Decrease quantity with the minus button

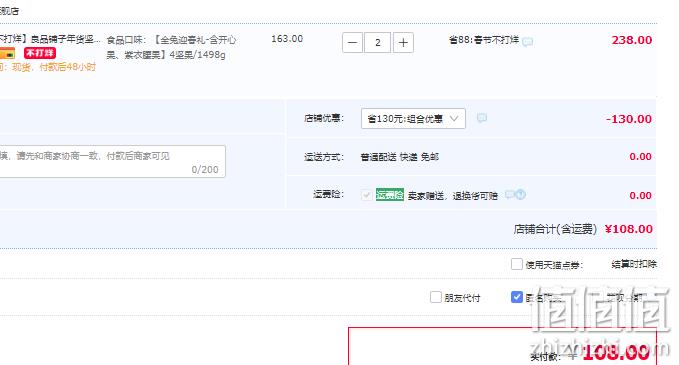click(352, 42)
